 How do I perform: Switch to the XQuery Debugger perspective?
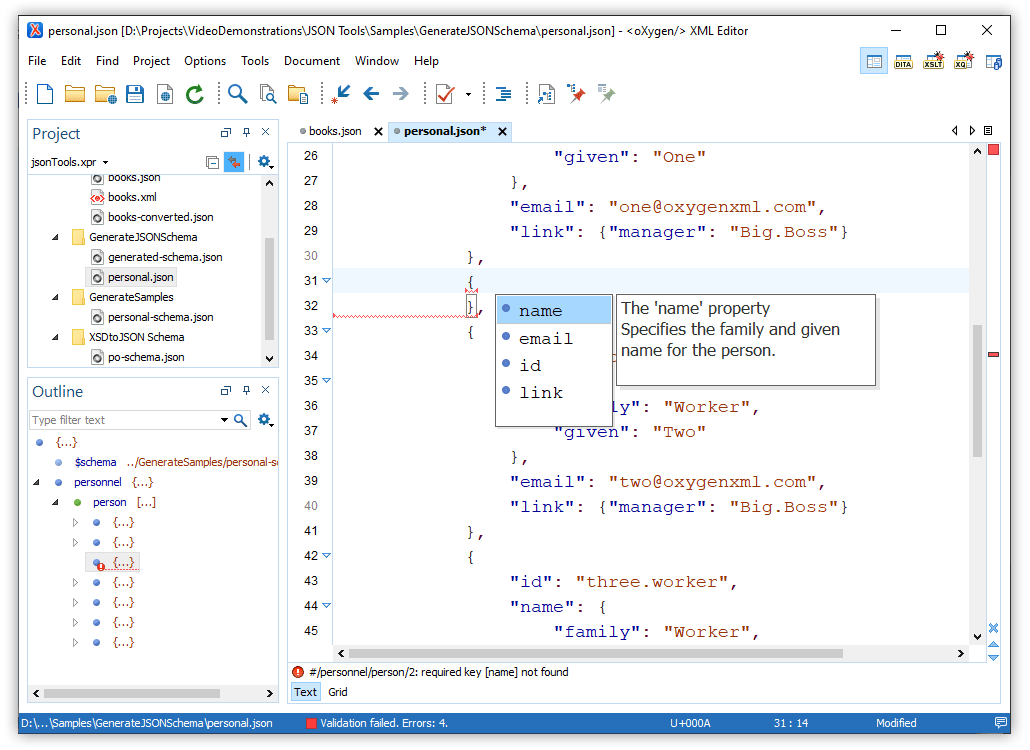[x=964, y=61]
